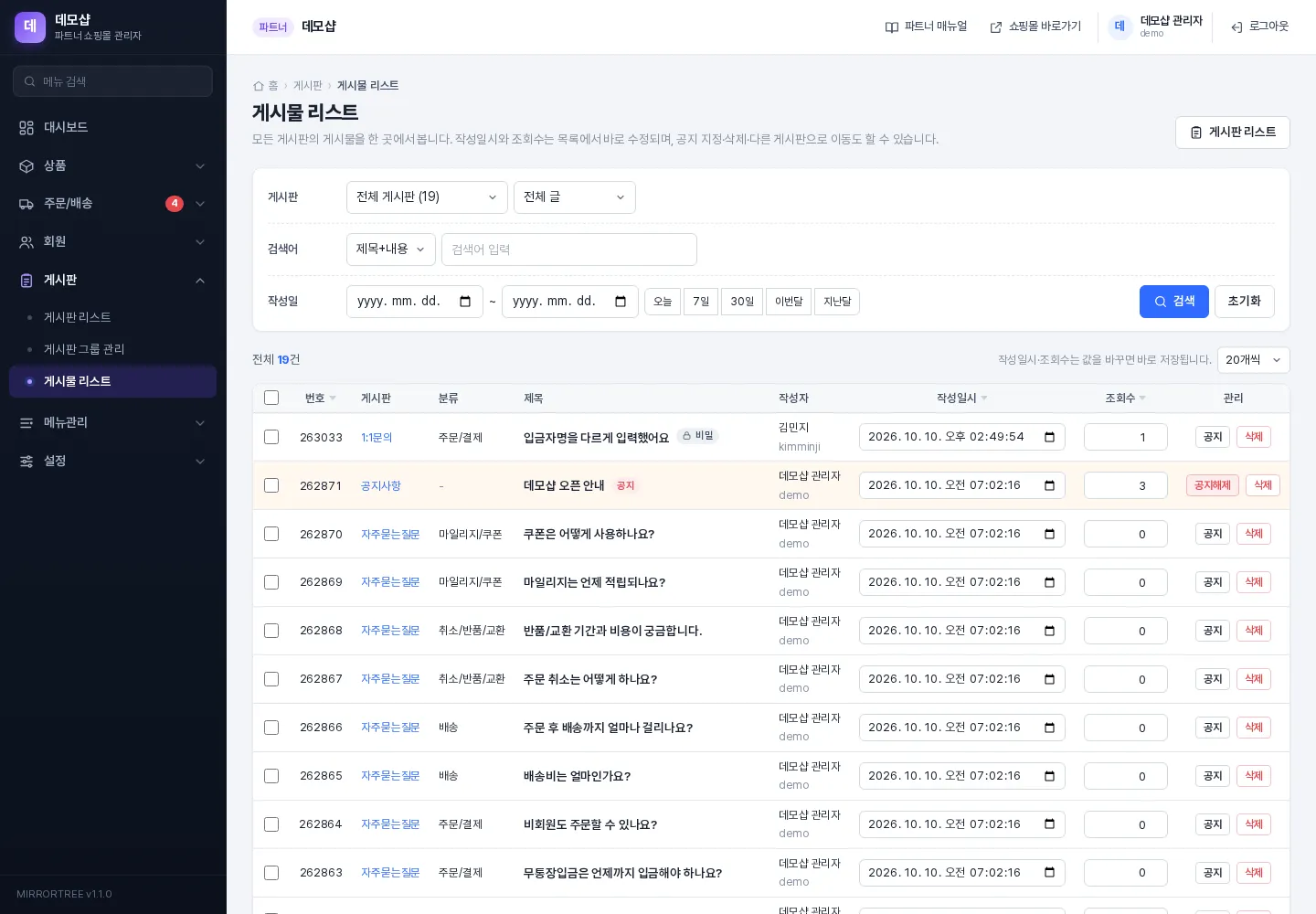Expand the 상품 sidebar menu
Screen dimensions: 1316x914
113,165
